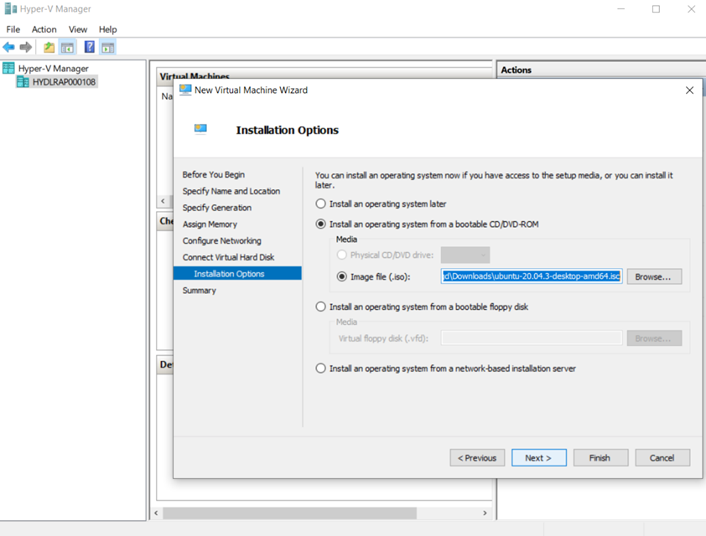Click the bottom scrollbar right arrow
706x536 pixels.
click(484, 513)
